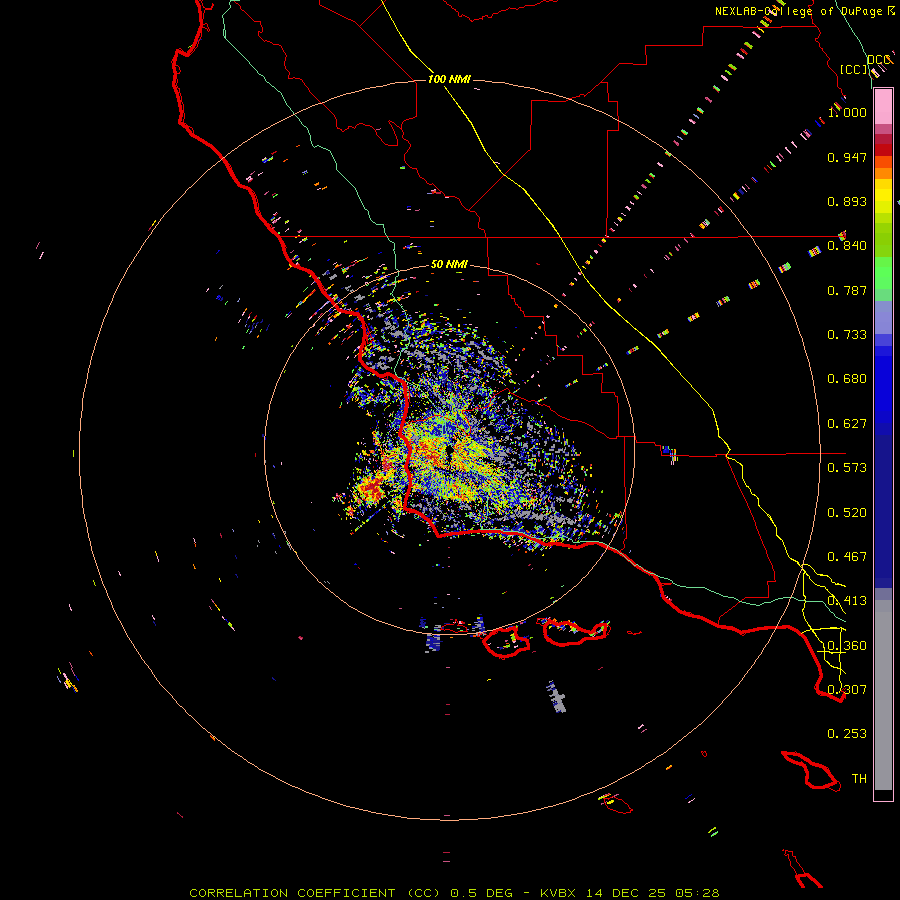Viewport: 900px width, 900px height.
Task: Pick the pink swatch at top of legend
Action: click(883, 107)
